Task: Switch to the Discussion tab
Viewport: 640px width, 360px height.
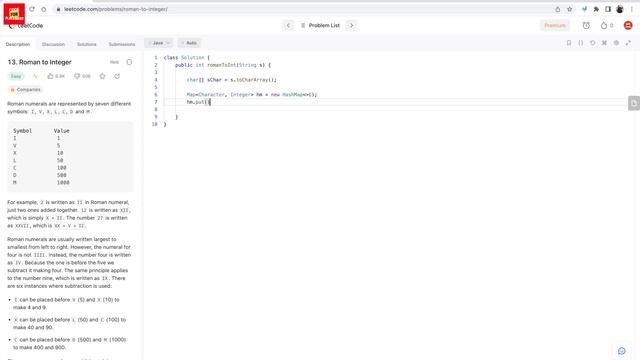Action: coord(53,44)
